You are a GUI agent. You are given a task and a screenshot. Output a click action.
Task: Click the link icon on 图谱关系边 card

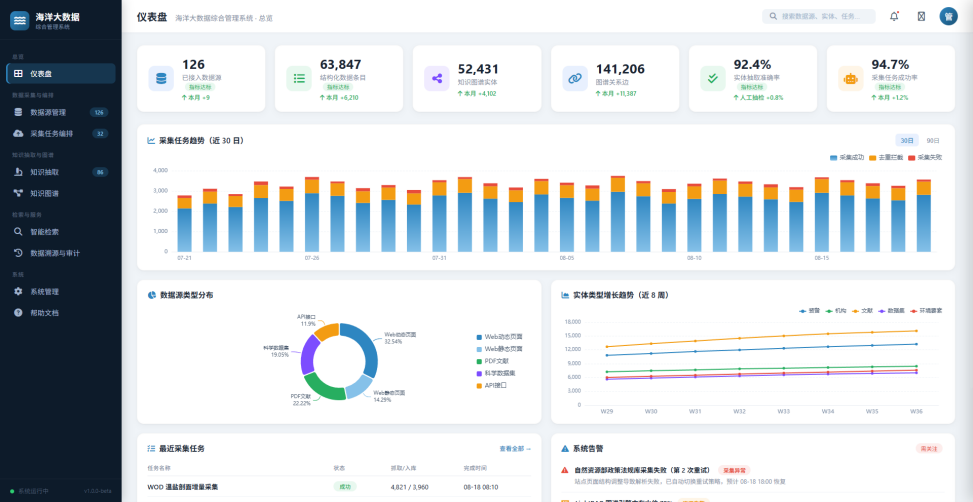[575, 78]
